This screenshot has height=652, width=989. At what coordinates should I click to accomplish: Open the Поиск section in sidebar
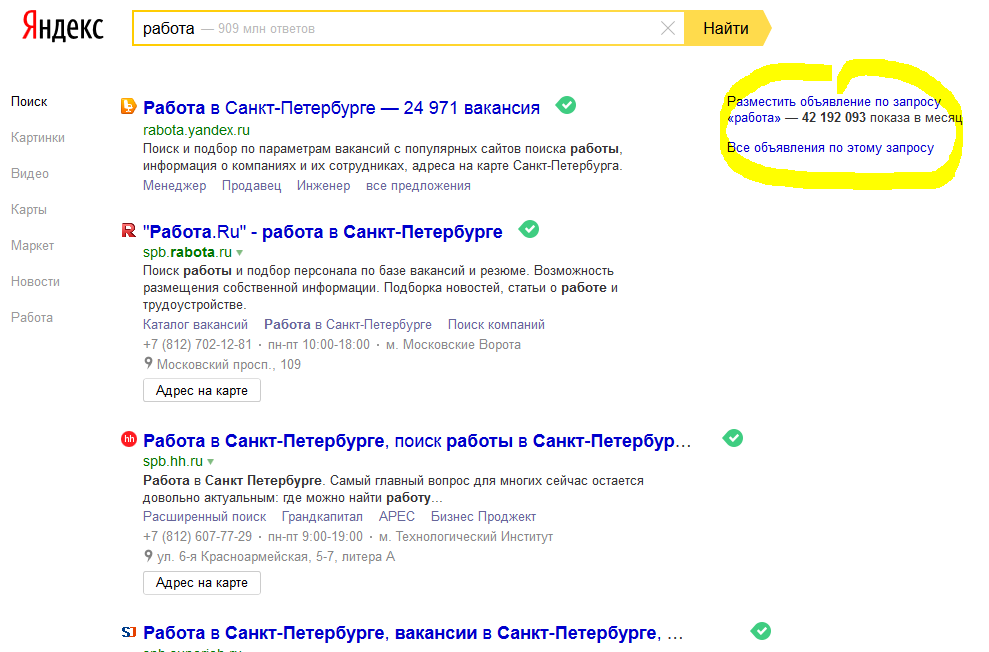[29, 102]
